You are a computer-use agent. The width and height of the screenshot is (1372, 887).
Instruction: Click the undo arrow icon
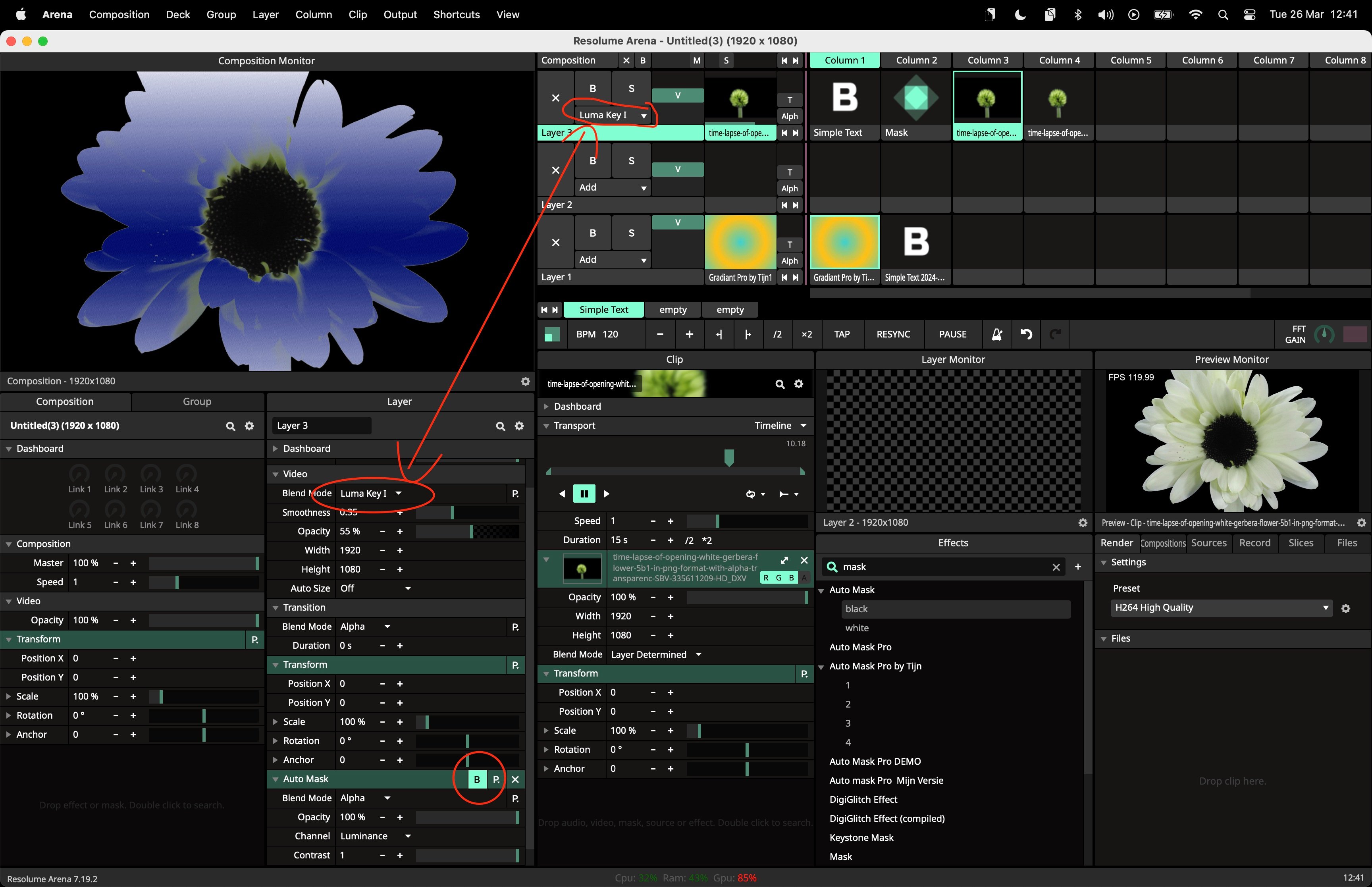click(1026, 334)
